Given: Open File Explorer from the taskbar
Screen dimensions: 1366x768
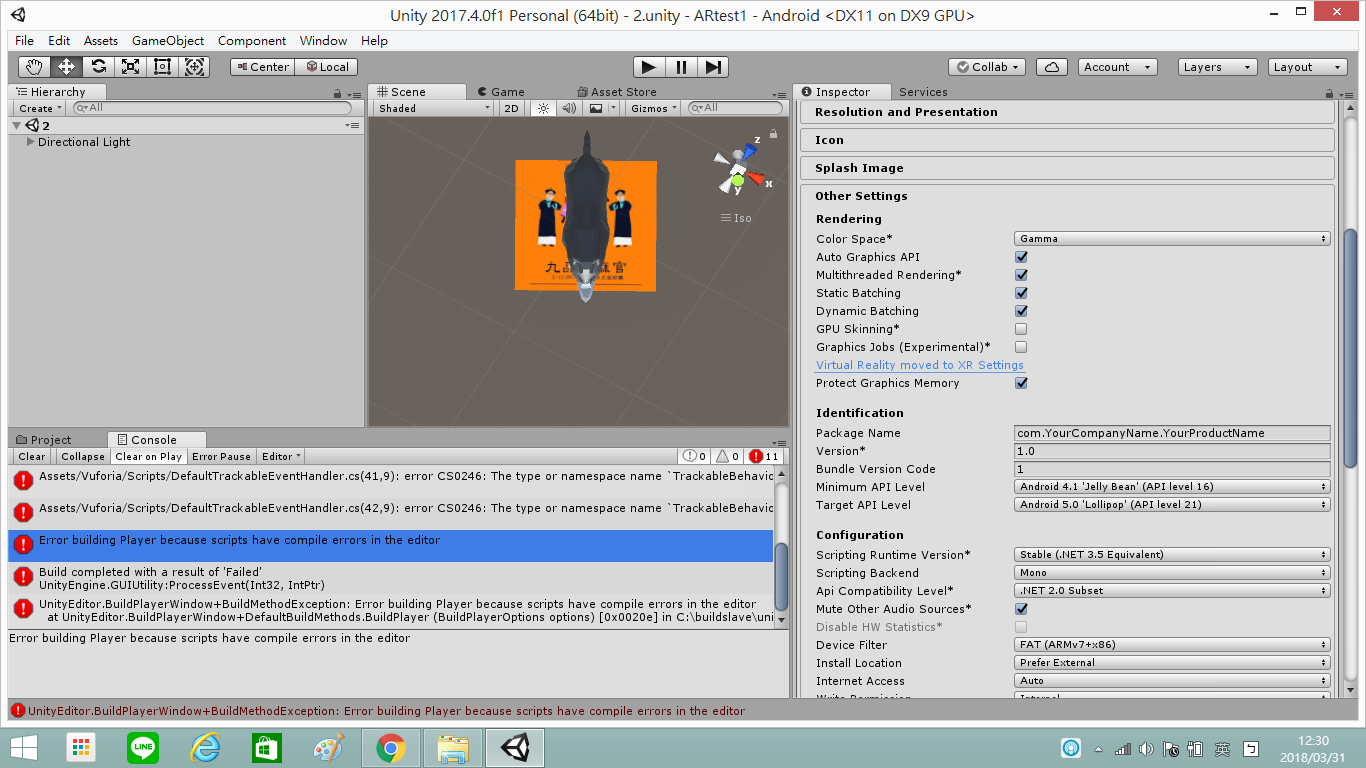Looking at the screenshot, I should point(453,748).
